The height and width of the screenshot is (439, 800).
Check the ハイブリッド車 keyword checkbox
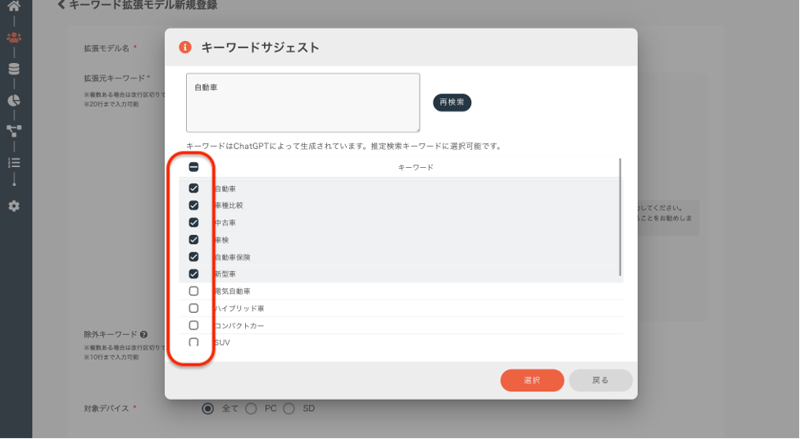coord(193,308)
